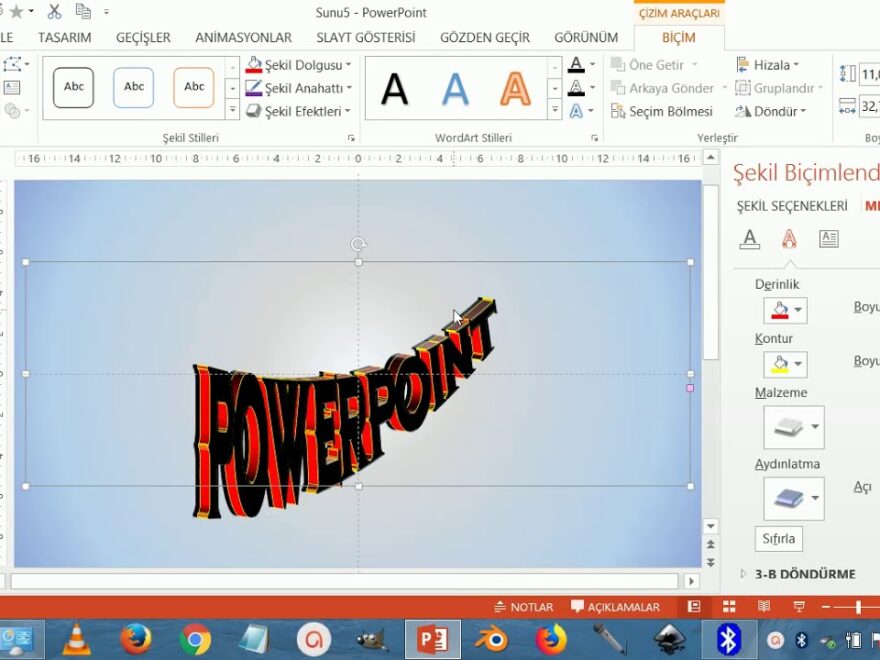Toggle the NOTLAR notes pane
The width and height of the screenshot is (880, 660).
tap(523, 607)
